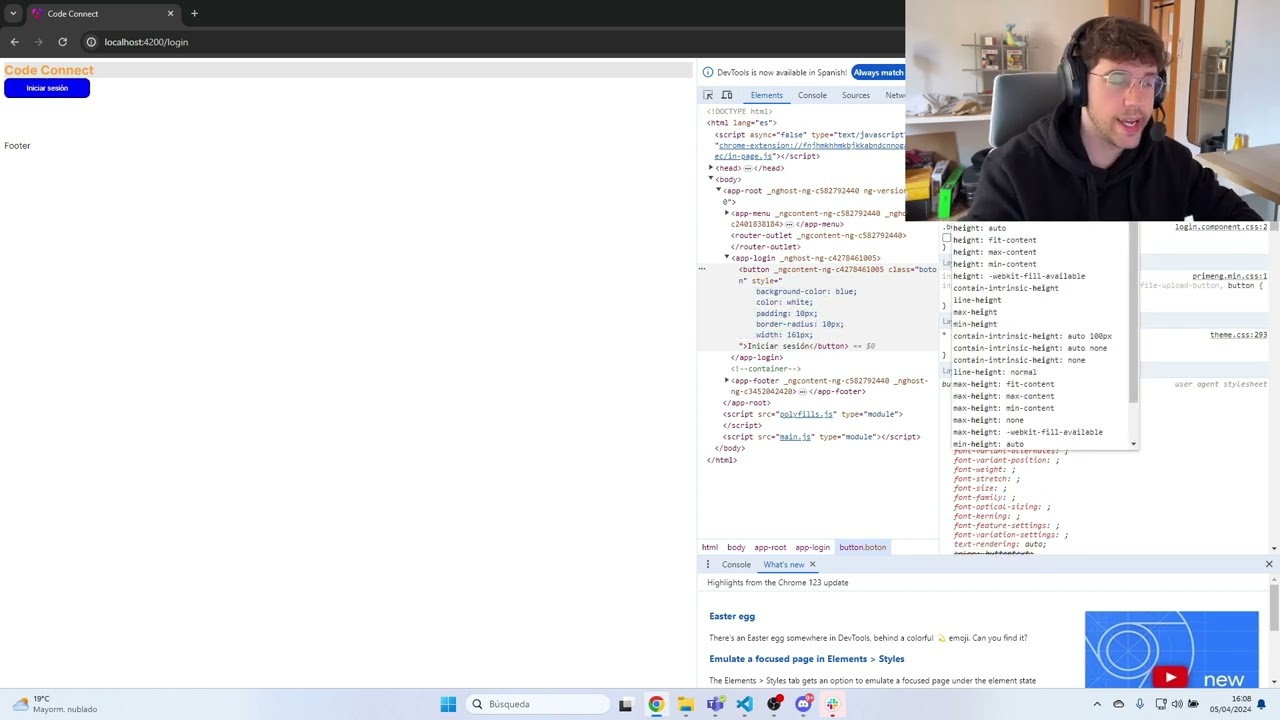Reload the localhost page
This screenshot has width=1280, height=720.
(62, 42)
